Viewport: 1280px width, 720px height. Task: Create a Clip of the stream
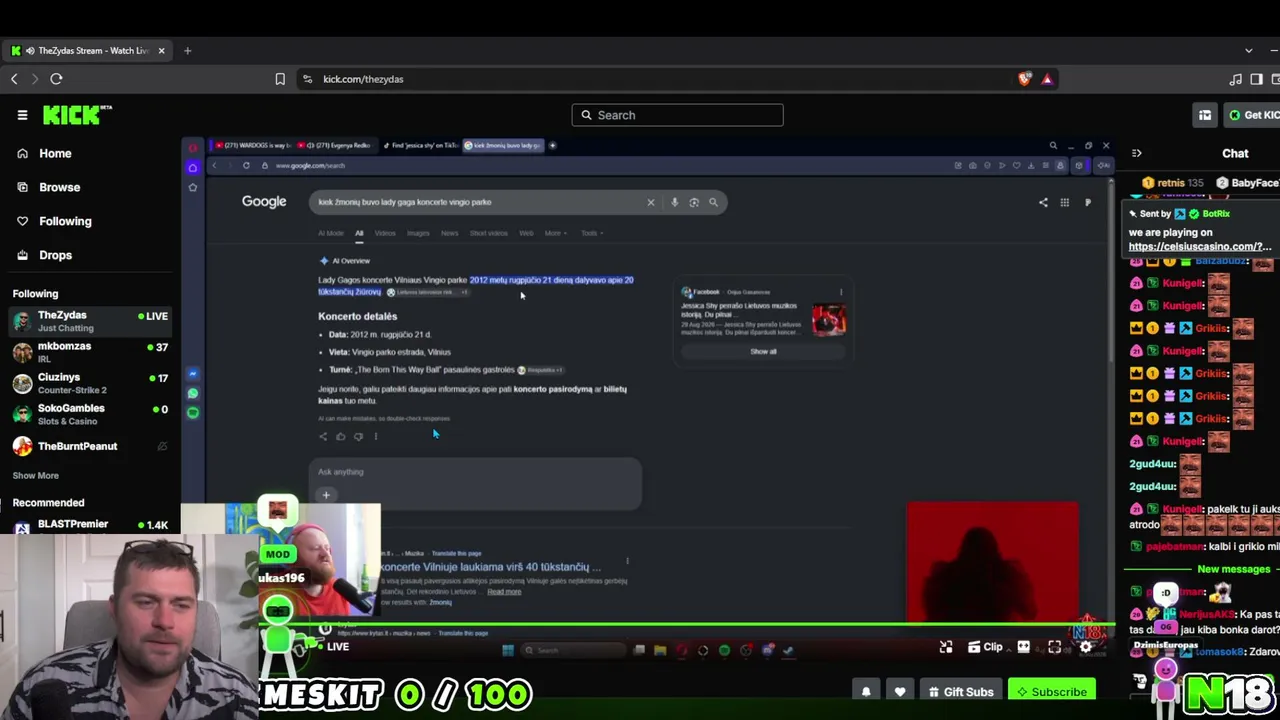(x=985, y=647)
